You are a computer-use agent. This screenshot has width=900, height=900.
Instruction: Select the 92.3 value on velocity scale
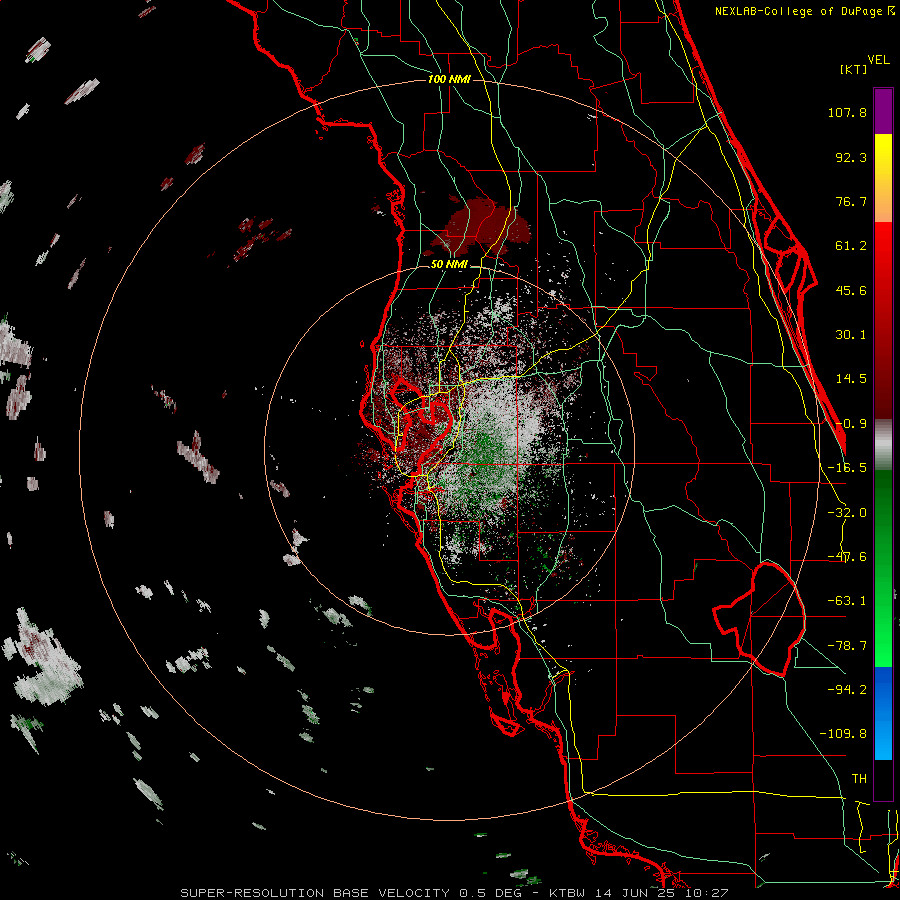pos(851,157)
